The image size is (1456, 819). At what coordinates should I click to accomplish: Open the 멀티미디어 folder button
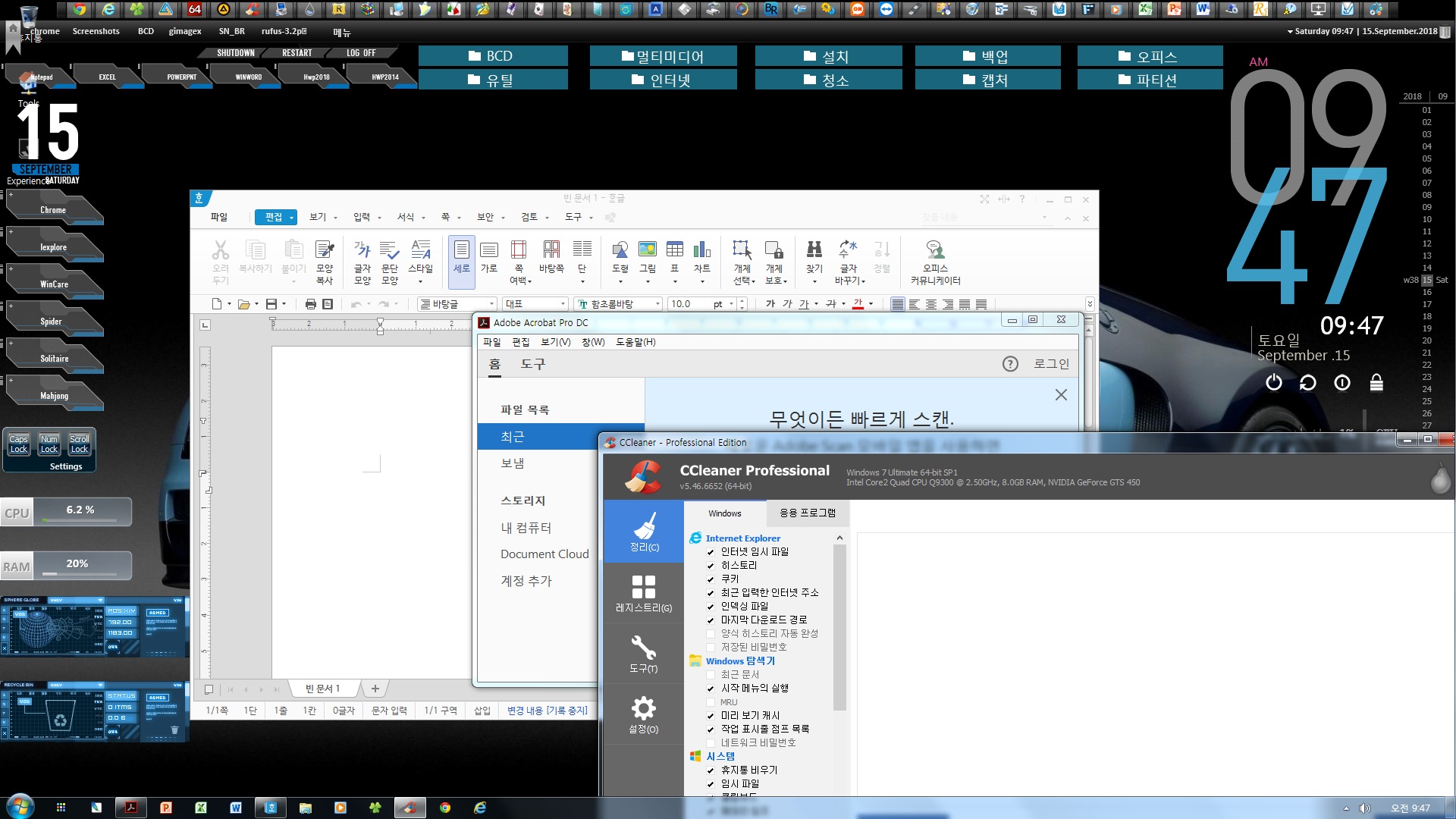[x=663, y=56]
